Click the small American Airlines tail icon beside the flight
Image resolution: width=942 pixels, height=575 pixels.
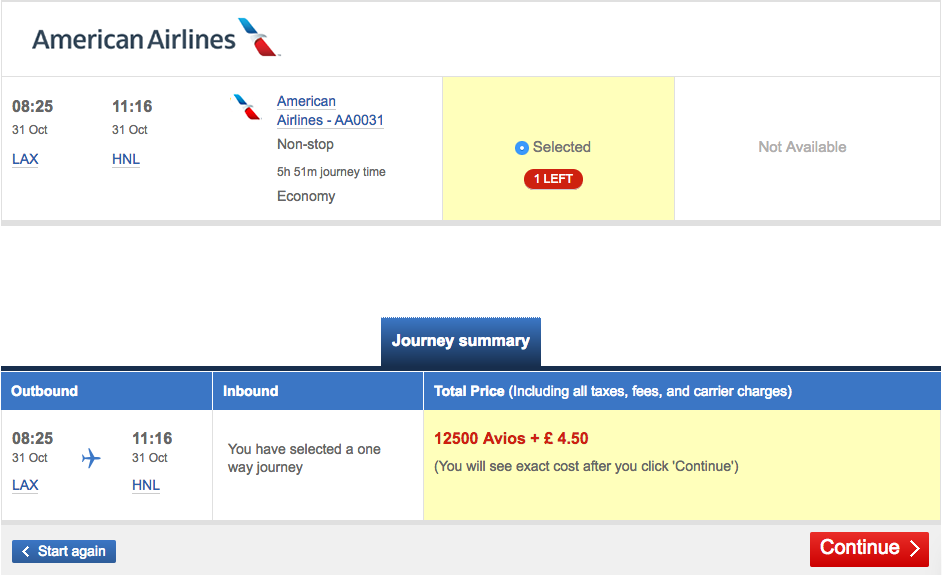[246, 107]
